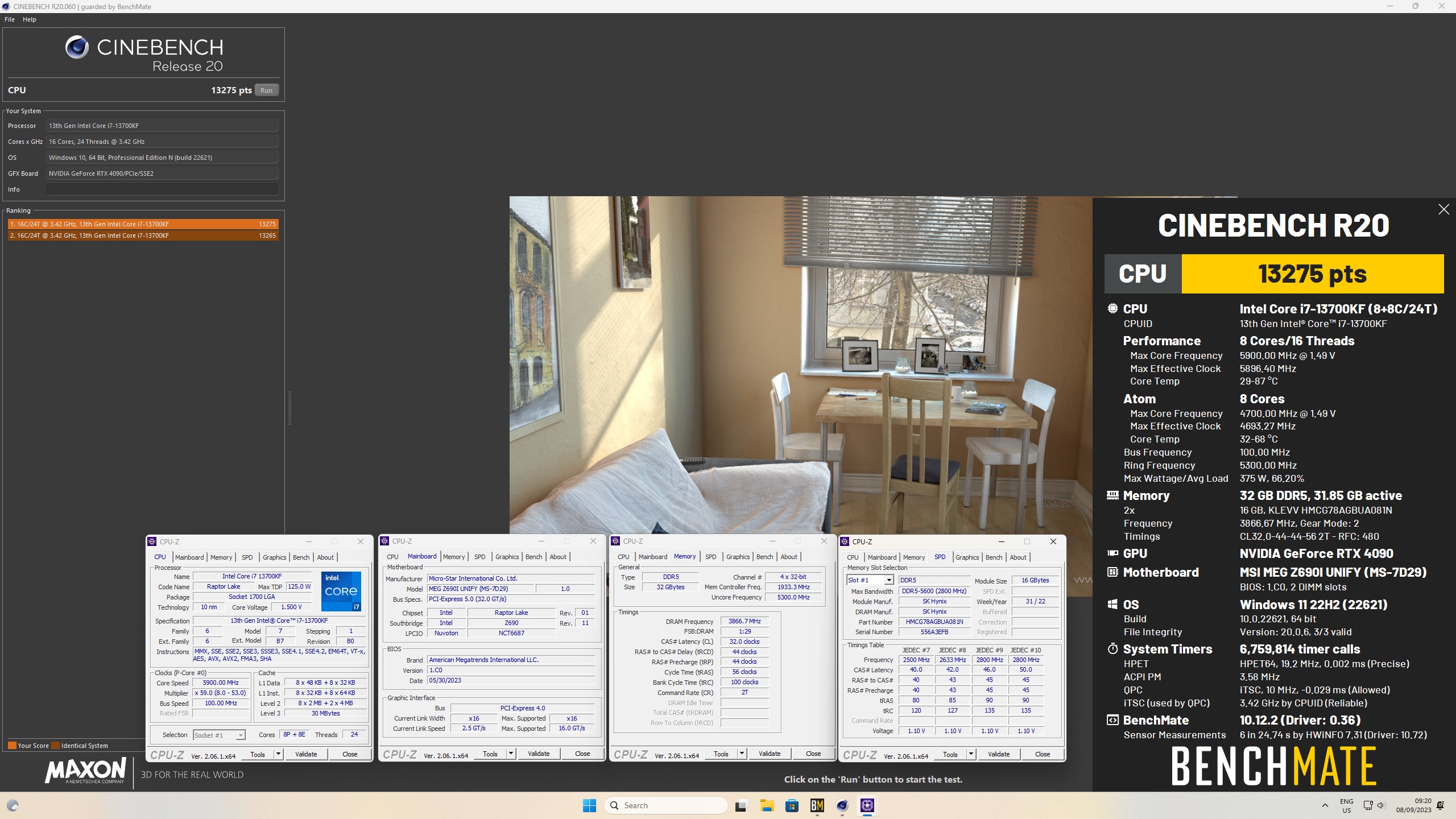Switch to Cinebench via its taskbar icon
The image size is (1456, 819).
tap(842, 805)
